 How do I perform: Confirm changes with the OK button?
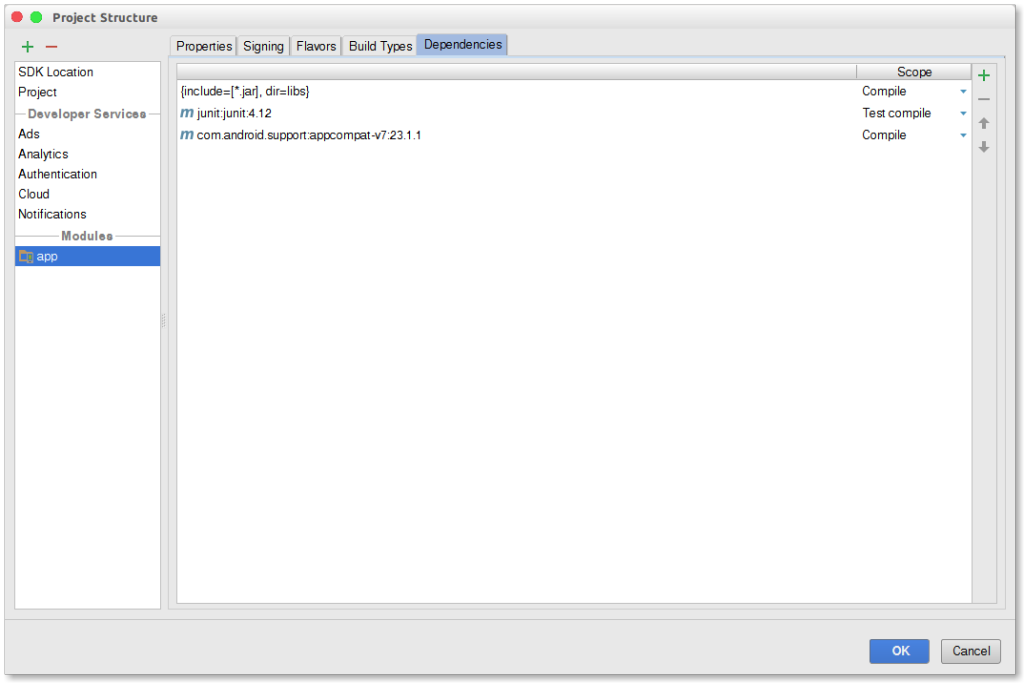[899, 650]
